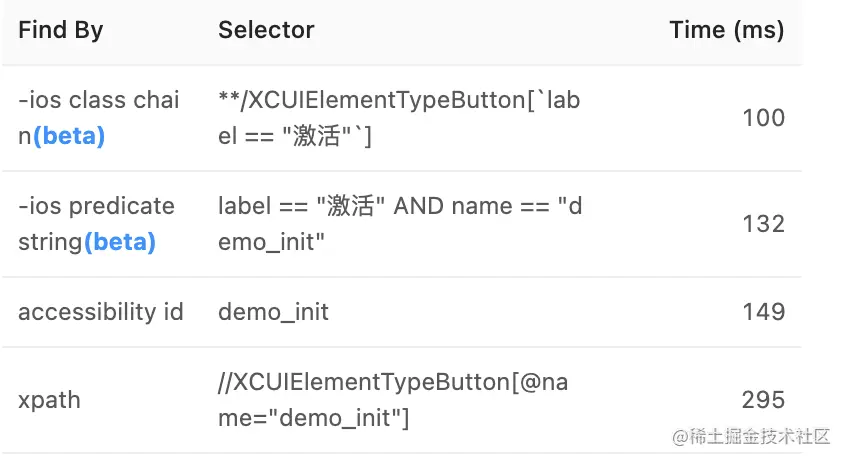Select the 100 ms time value
This screenshot has width=846, height=462.
coord(763,118)
